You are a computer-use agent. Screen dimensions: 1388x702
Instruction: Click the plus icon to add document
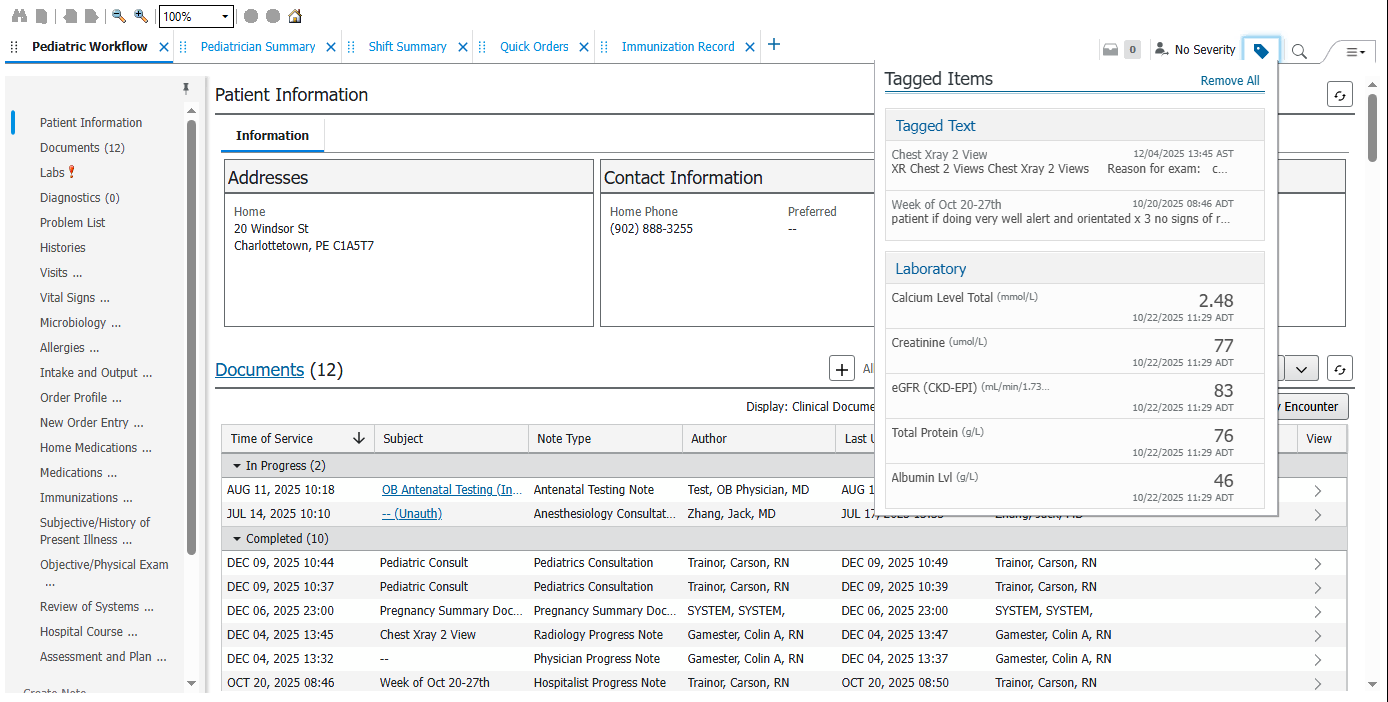pyautogui.click(x=842, y=369)
